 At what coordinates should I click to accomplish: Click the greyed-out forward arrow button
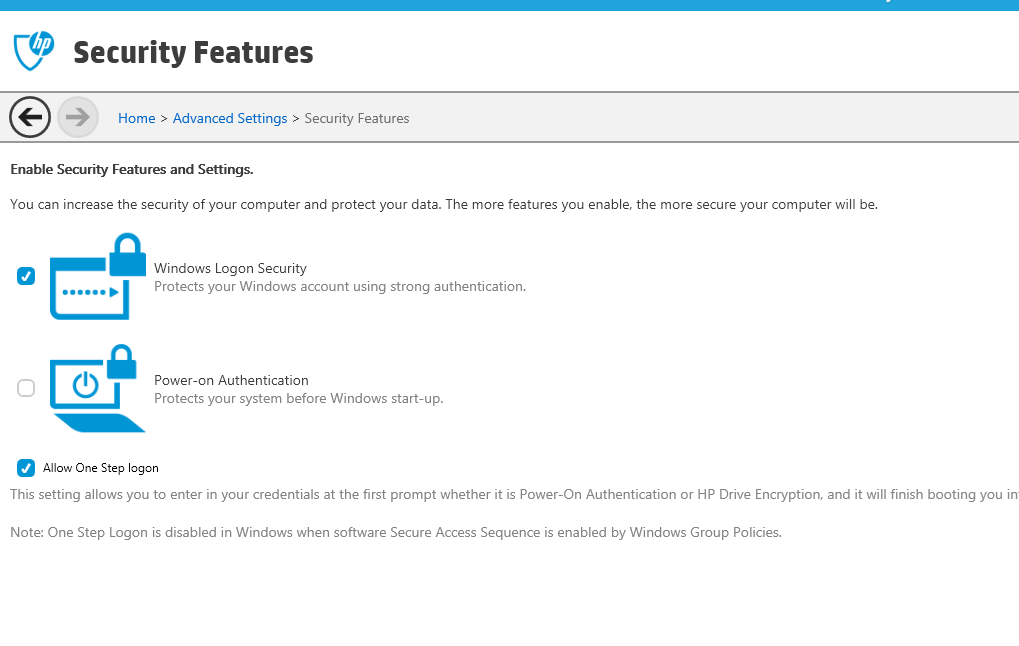[x=78, y=118]
